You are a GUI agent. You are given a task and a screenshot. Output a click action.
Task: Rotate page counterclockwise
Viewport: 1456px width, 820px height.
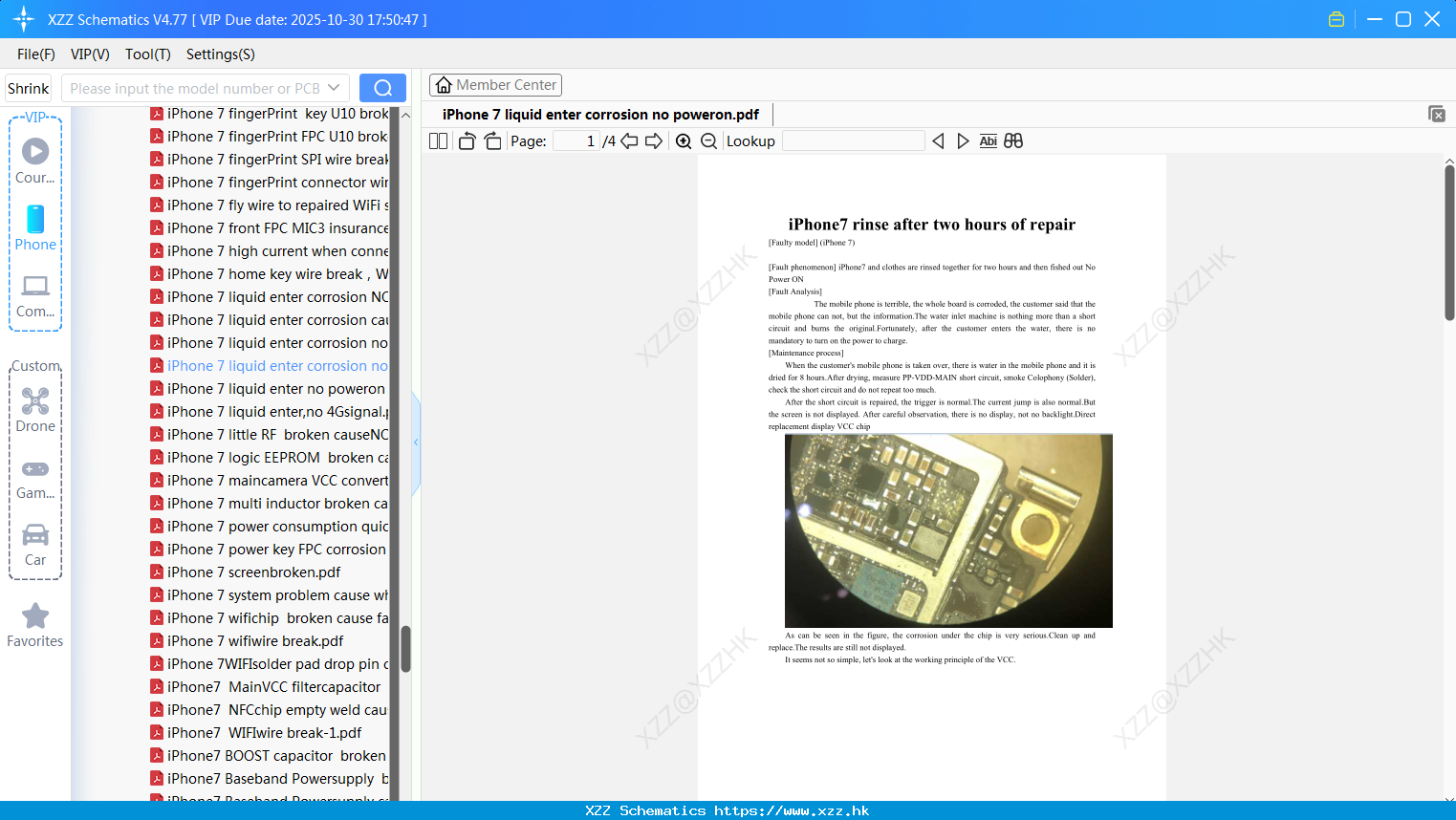pyautogui.click(x=467, y=141)
